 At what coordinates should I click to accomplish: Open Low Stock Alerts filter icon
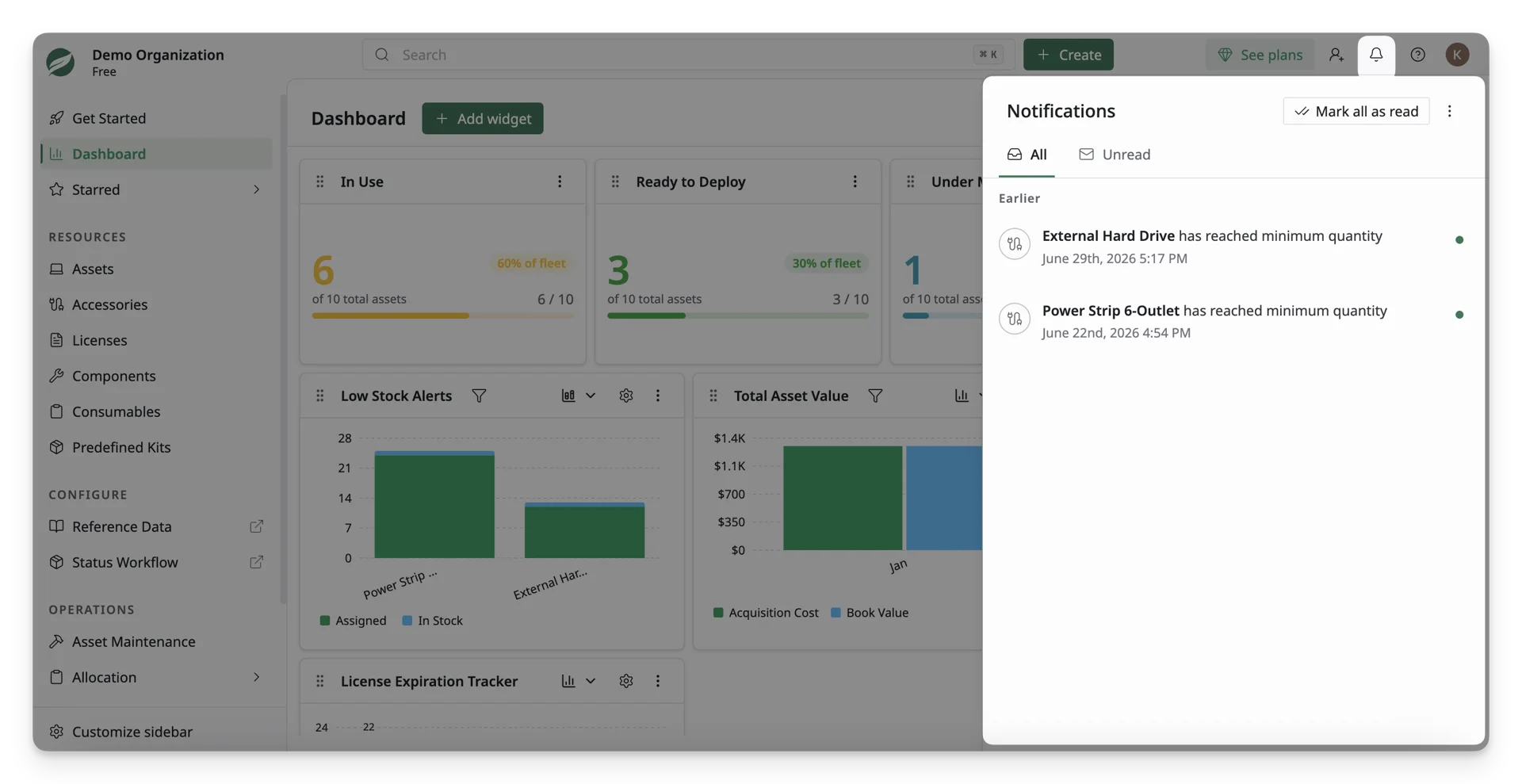pyautogui.click(x=479, y=396)
